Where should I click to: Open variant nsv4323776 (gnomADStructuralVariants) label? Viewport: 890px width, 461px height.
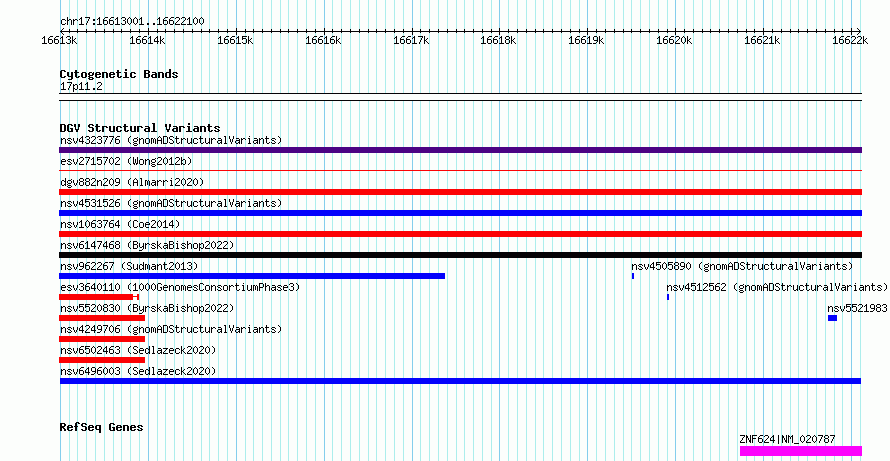[171, 140]
